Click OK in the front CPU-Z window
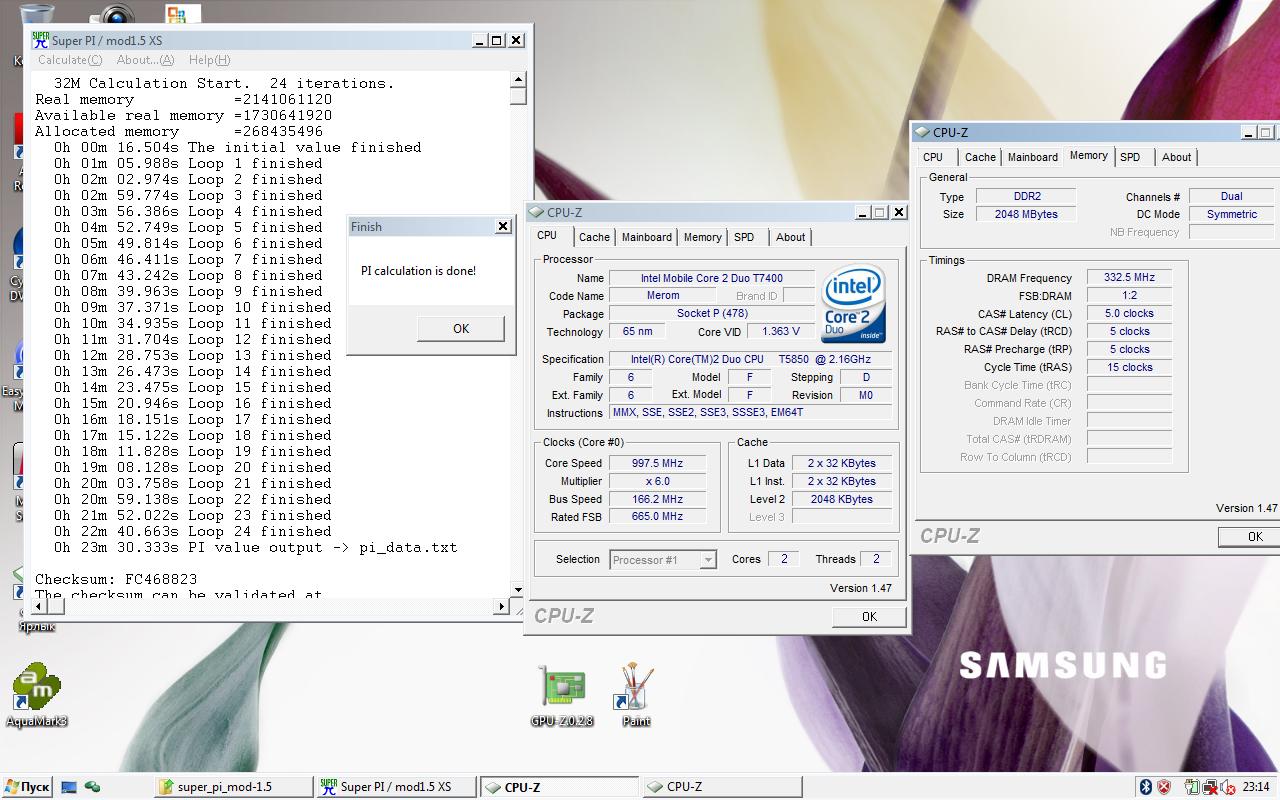 tap(869, 617)
